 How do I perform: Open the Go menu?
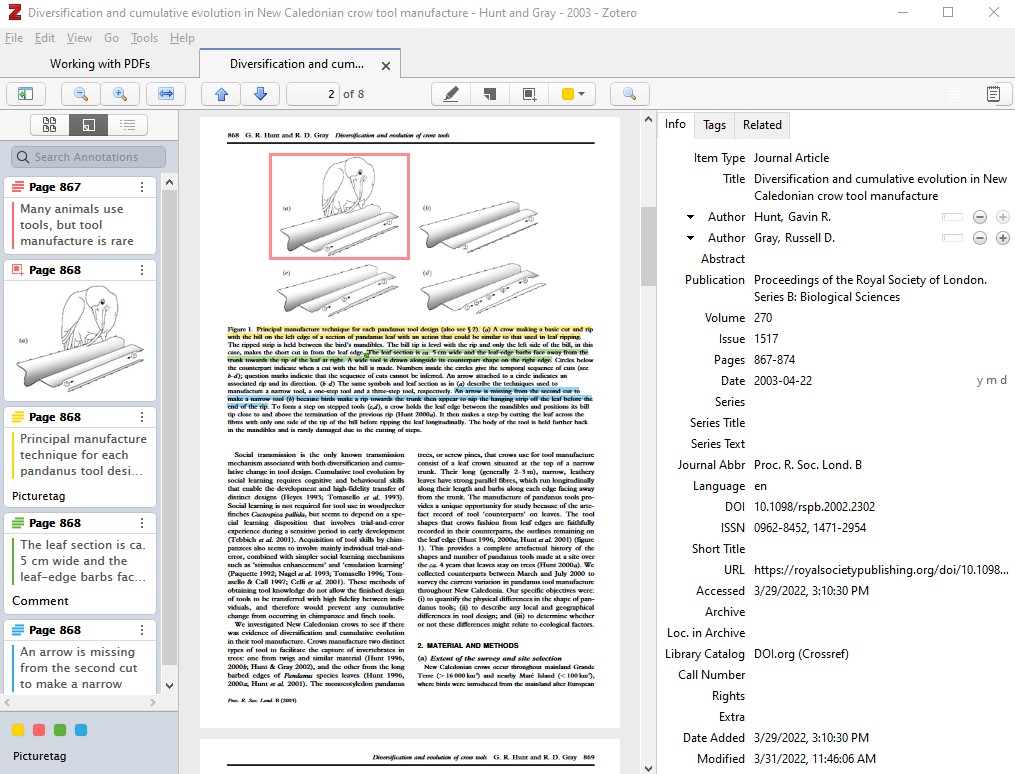(x=111, y=38)
